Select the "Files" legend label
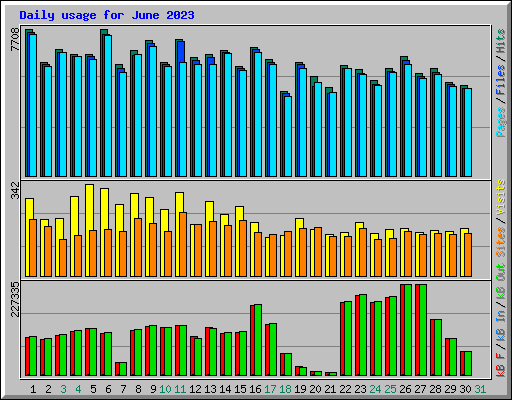 [x=501, y=80]
